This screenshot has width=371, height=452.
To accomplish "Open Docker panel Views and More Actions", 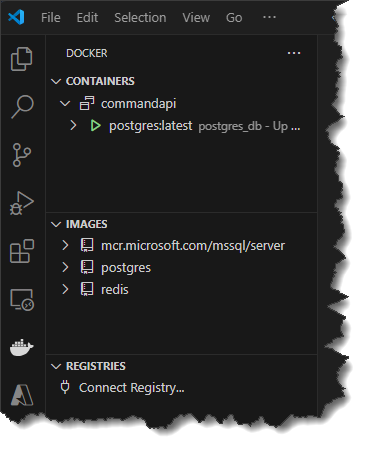I will pyautogui.click(x=294, y=53).
